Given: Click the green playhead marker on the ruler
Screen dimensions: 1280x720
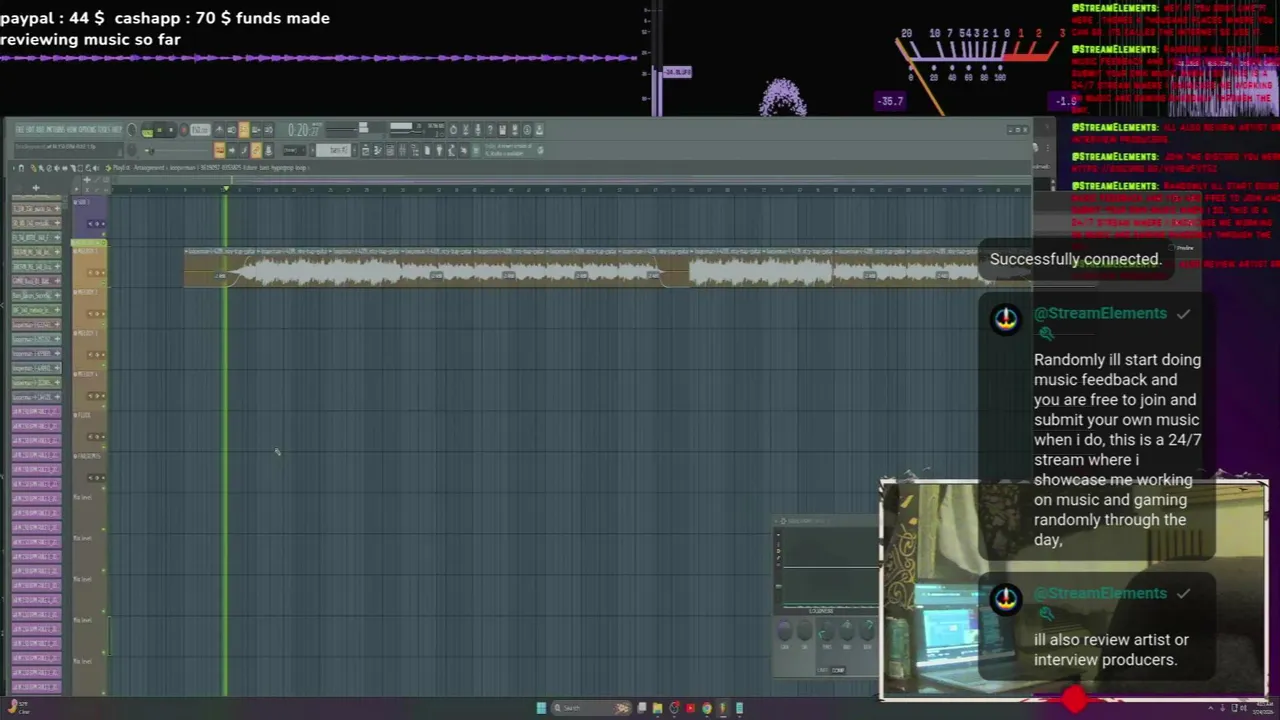Looking at the screenshot, I should click(226, 188).
